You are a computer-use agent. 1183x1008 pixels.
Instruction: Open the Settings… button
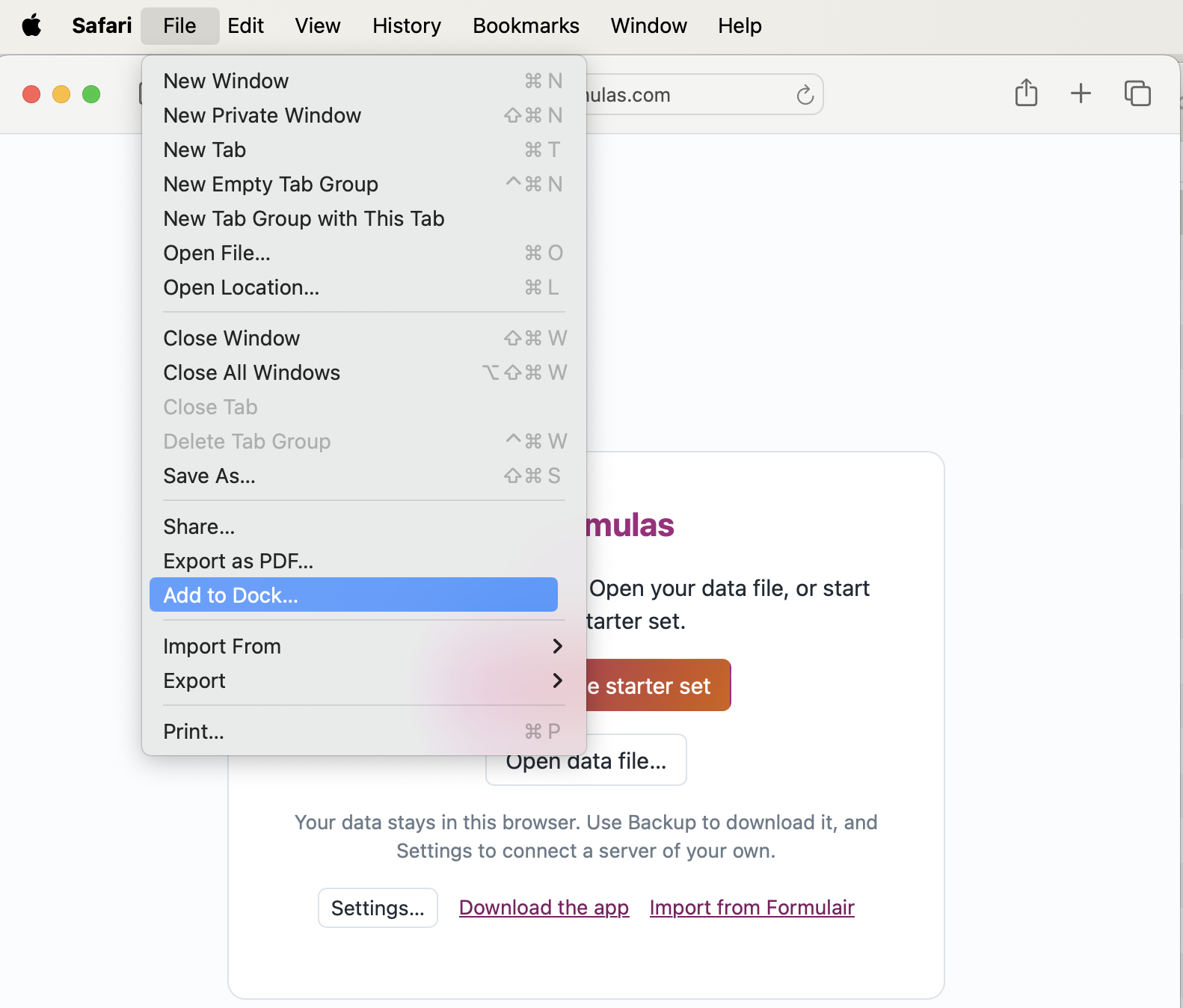[378, 908]
